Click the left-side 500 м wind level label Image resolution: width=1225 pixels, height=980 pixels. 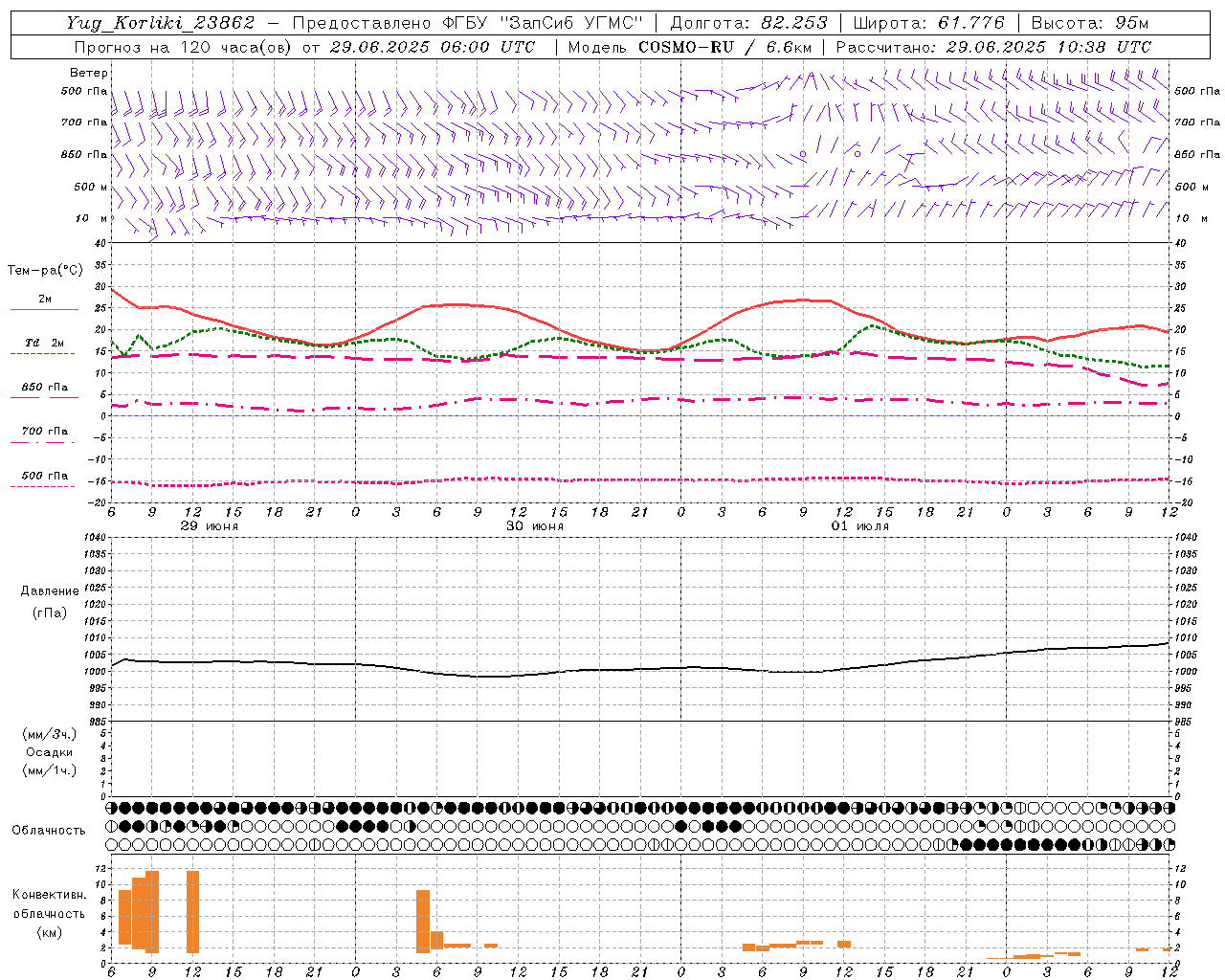pos(90,187)
